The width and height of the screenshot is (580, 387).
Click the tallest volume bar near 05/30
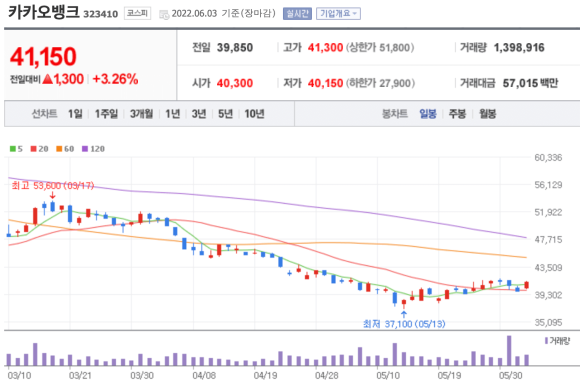click(x=509, y=350)
